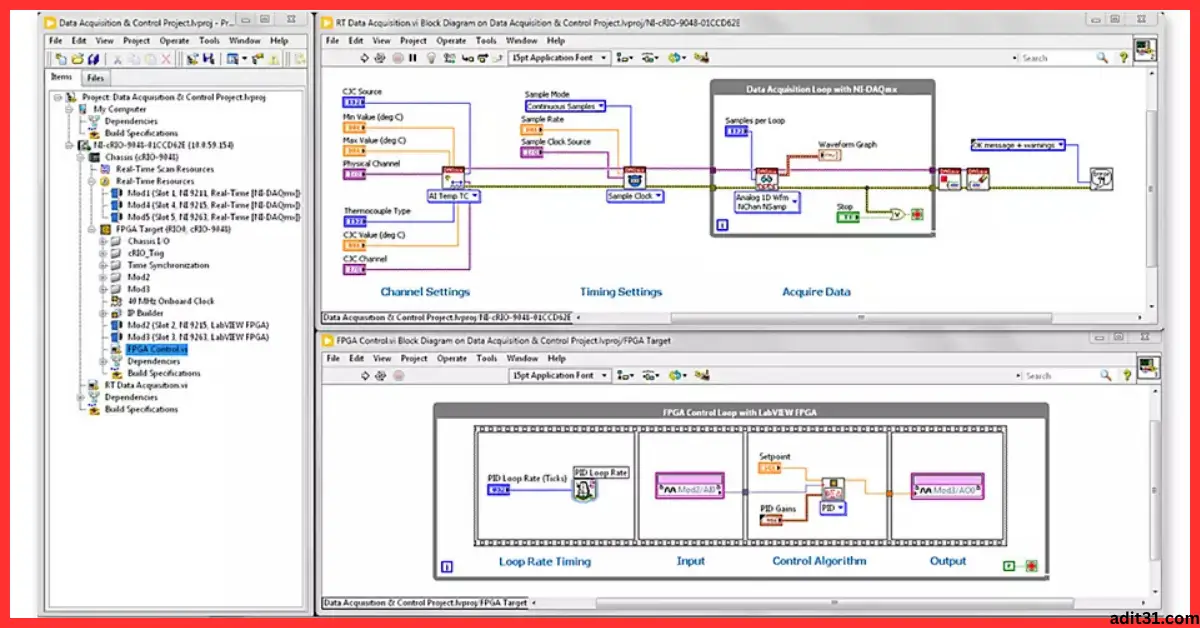Click Save All icon in Project Explorer toolbar
The image size is (1200, 628).
93,59
